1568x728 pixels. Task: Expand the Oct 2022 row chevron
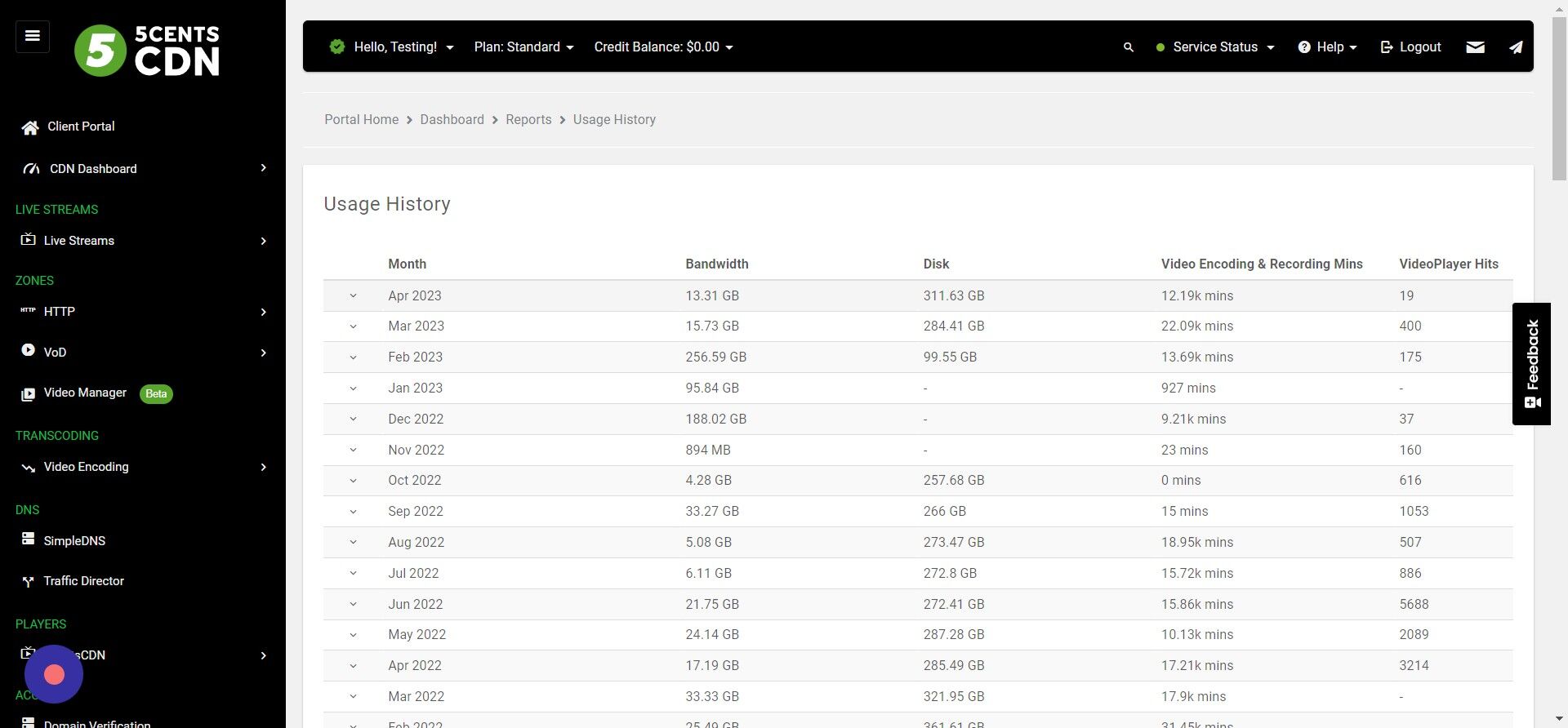(354, 481)
